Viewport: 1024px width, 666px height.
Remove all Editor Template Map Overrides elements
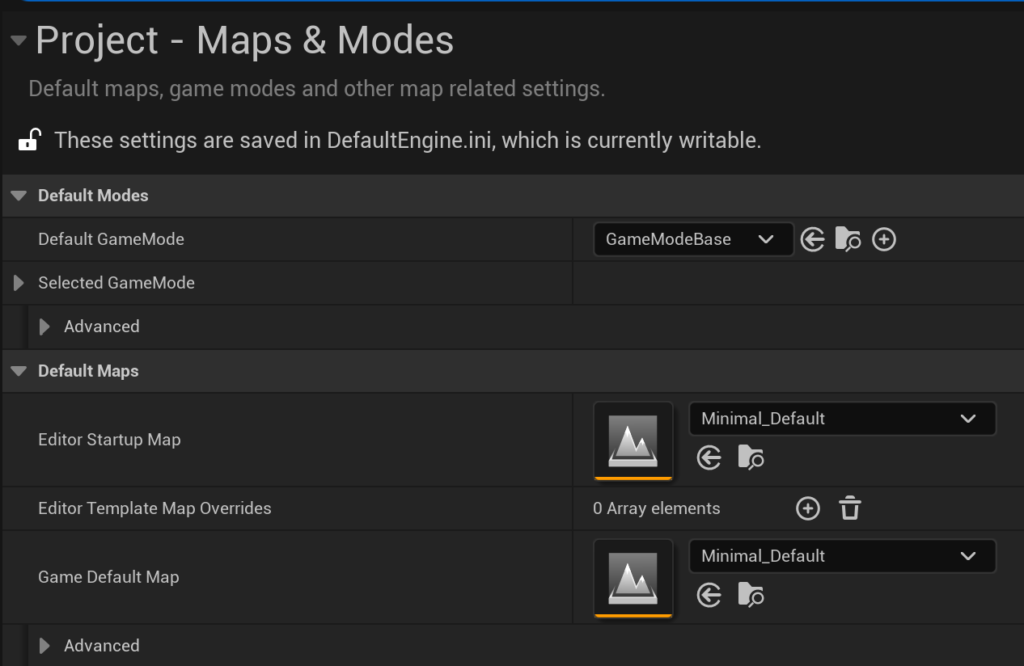(x=850, y=508)
